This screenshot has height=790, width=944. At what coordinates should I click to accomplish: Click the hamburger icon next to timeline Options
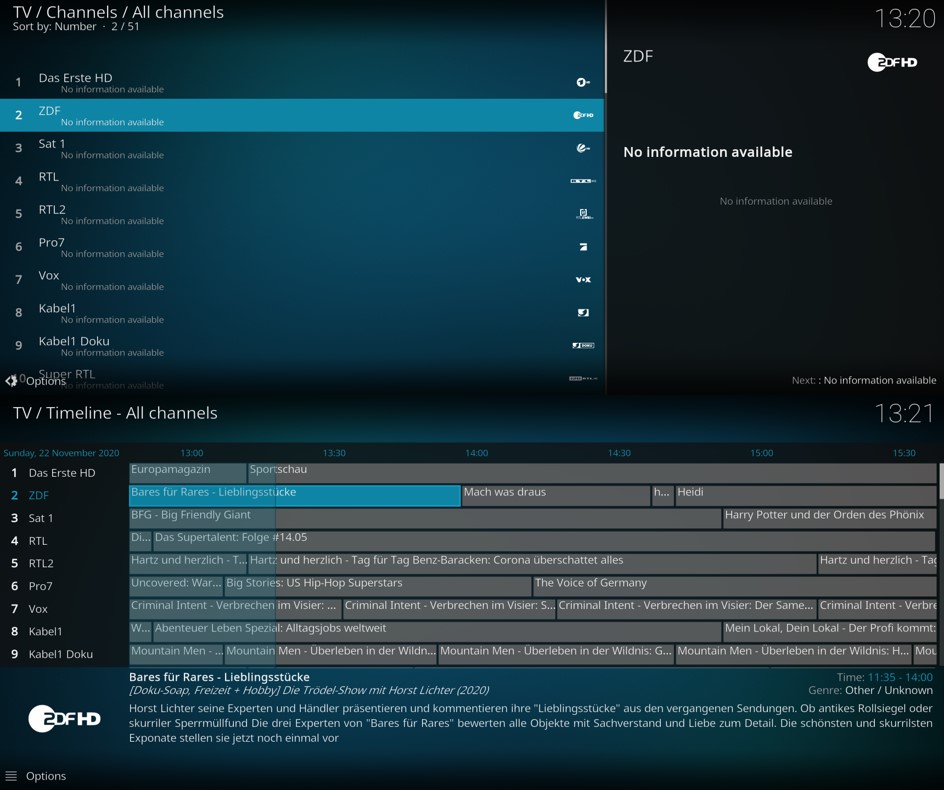click(x=11, y=776)
